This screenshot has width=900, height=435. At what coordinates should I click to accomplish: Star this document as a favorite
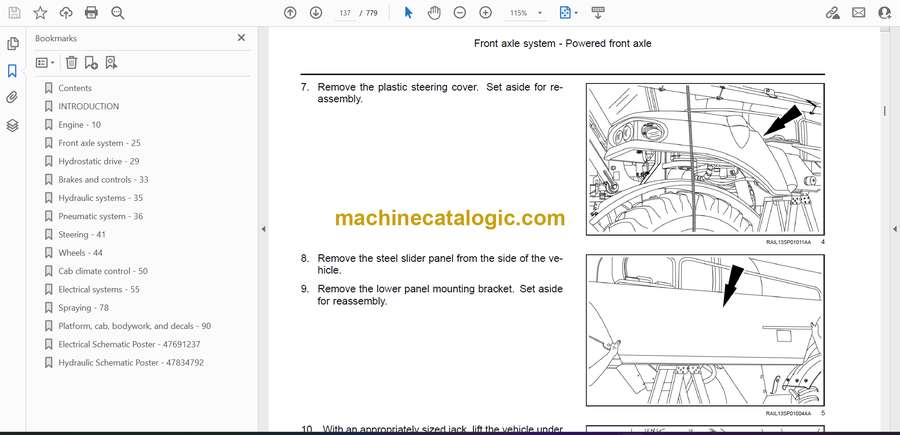point(40,13)
